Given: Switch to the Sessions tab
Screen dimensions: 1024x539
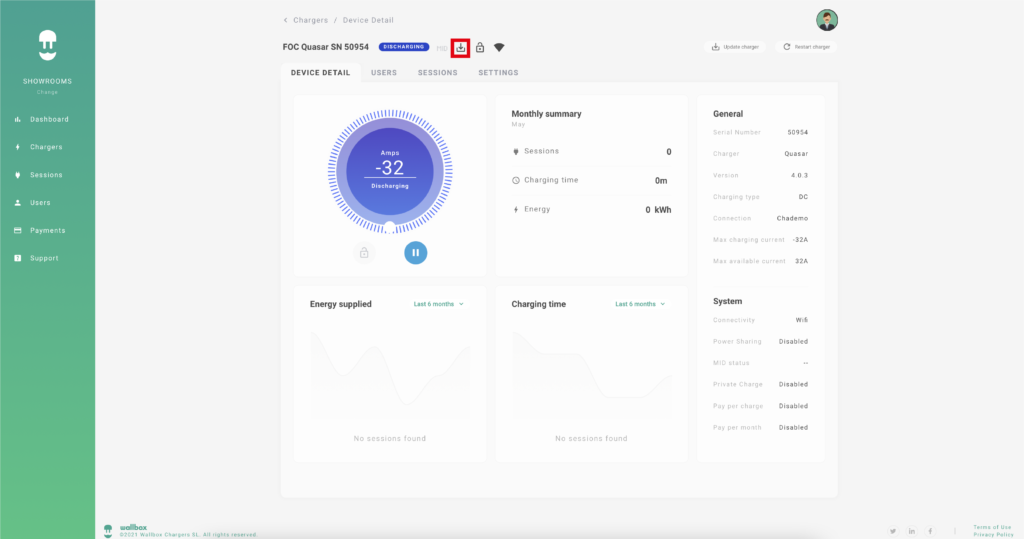Looking at the screenshot, I should point(438,73).
